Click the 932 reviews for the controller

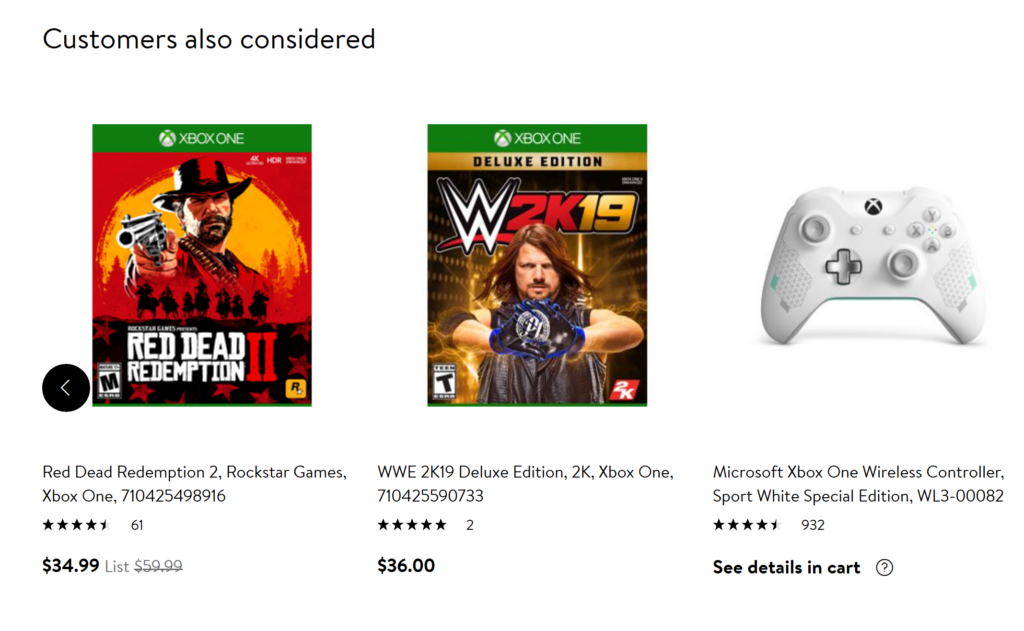tap(813, 524)
